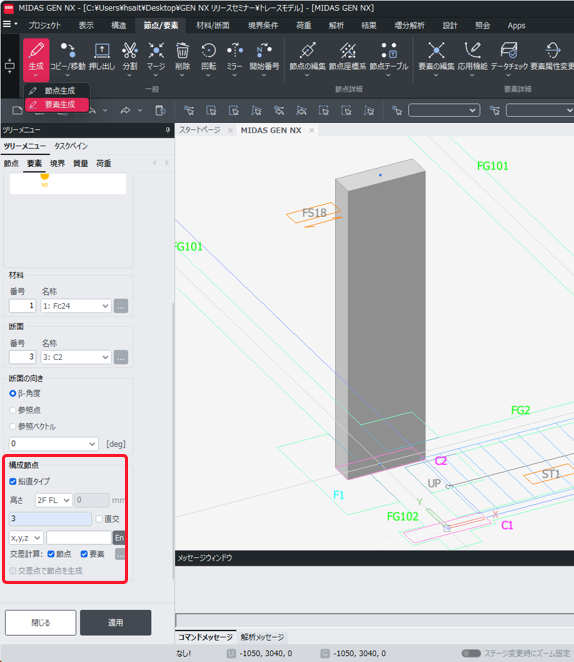
Task: Open the 応用機能 tool icon
Action: point(472,51)
